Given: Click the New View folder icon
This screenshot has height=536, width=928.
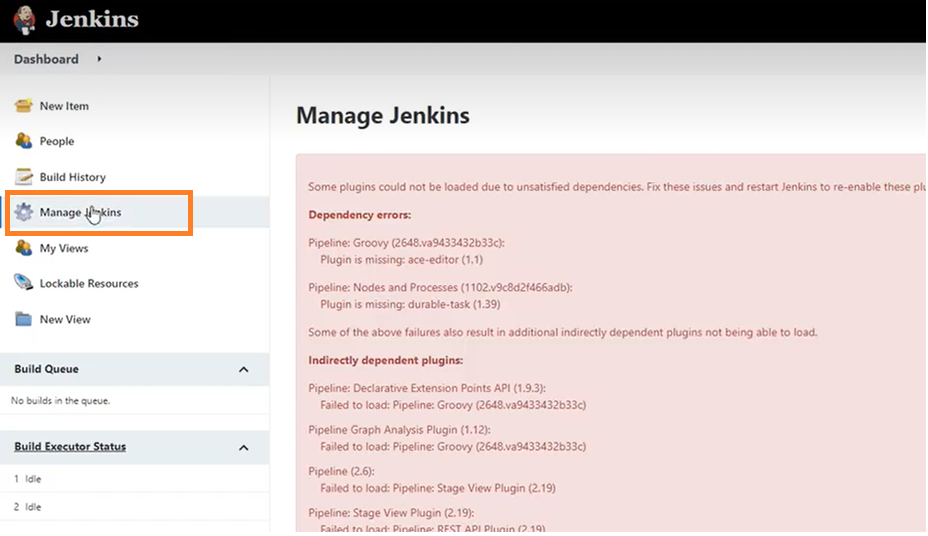Looking at the screenshot, I should [x=24, y=319].
